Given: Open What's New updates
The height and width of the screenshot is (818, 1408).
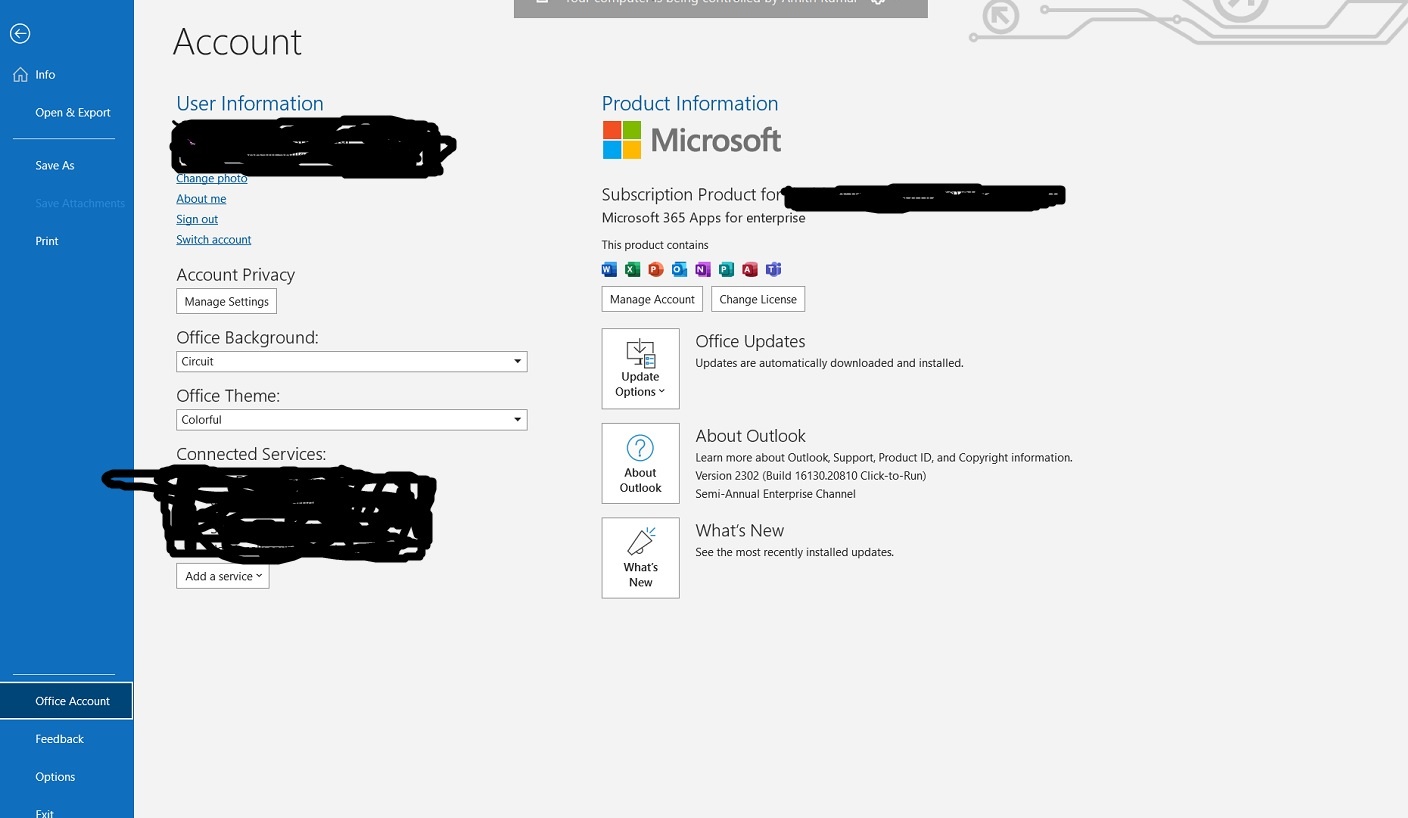Looking at the screenshot, I should click(x=641, y=558).
